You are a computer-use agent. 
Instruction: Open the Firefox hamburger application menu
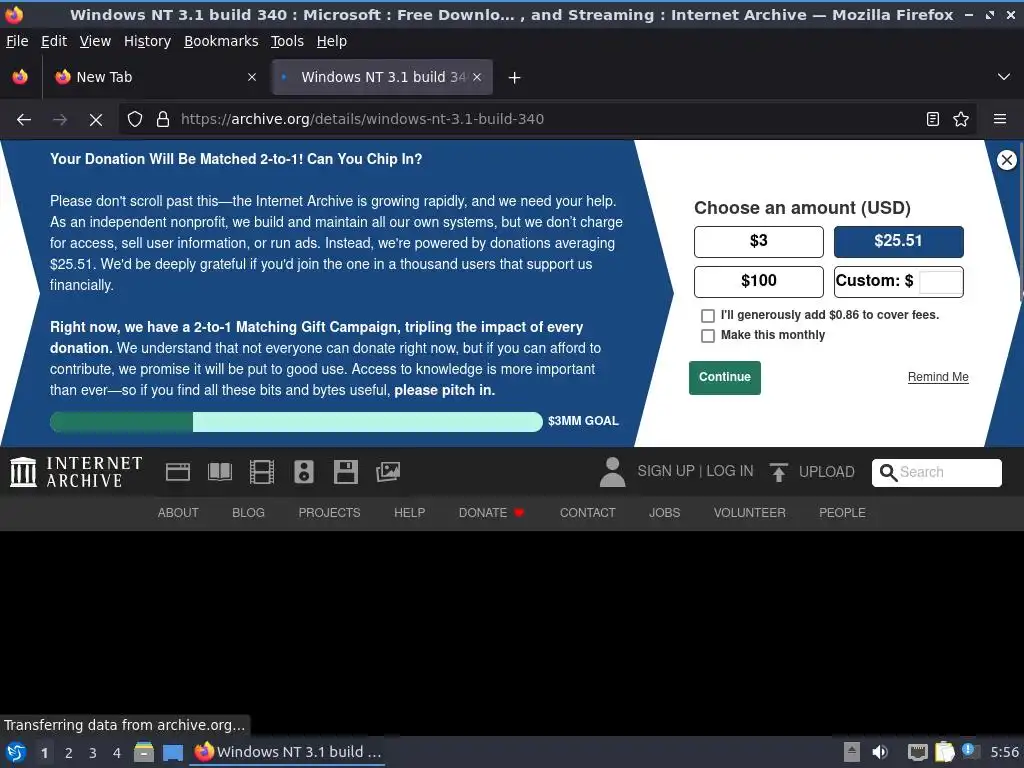(1000, 120)
